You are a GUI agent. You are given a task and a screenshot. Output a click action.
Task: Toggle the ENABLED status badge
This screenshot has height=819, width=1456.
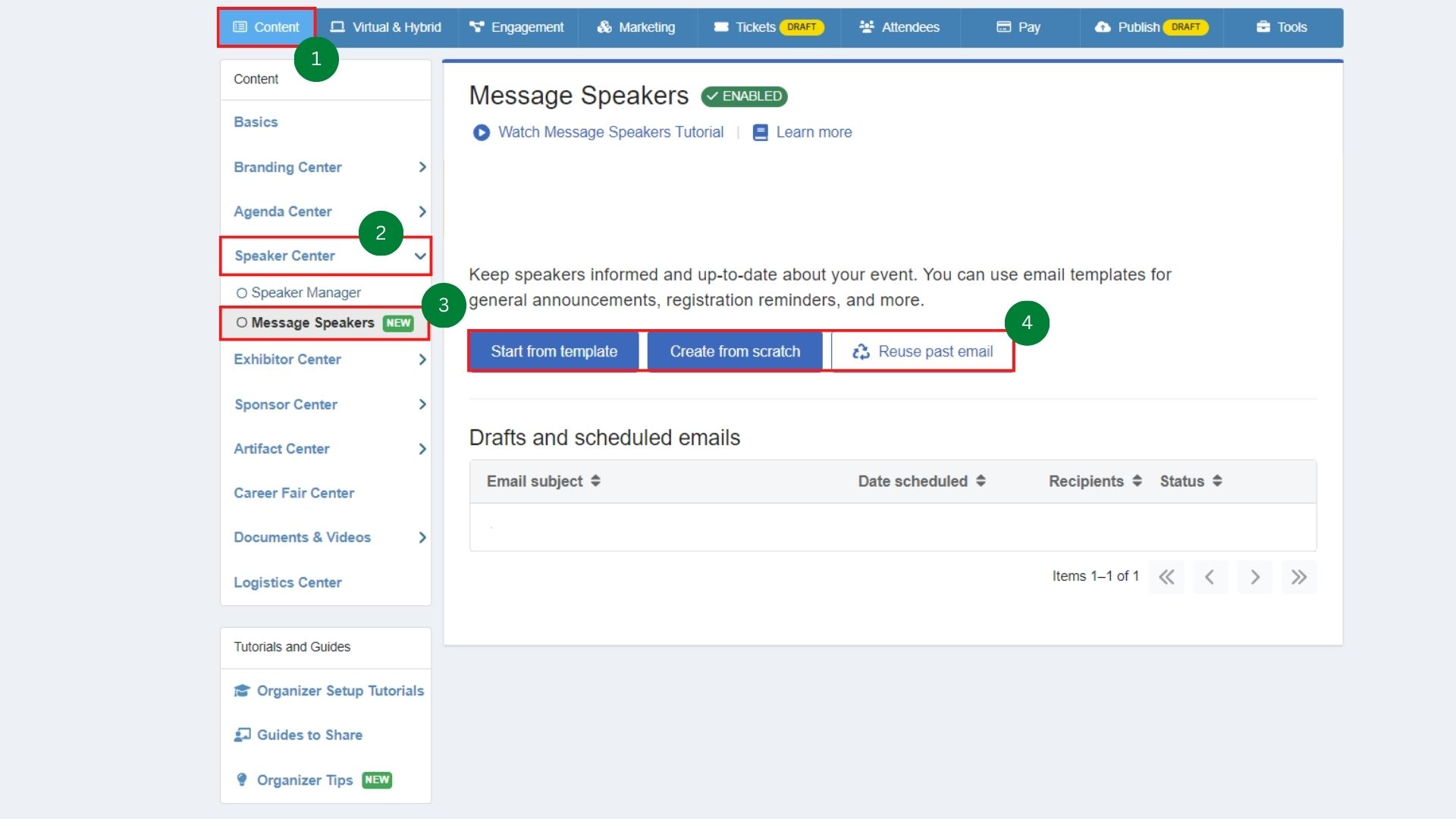coord(744,96)
